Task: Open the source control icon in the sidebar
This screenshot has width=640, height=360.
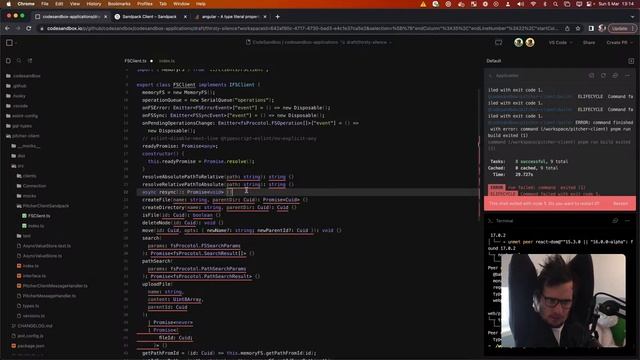Action: pyautogui.click(x=30, y=61)
